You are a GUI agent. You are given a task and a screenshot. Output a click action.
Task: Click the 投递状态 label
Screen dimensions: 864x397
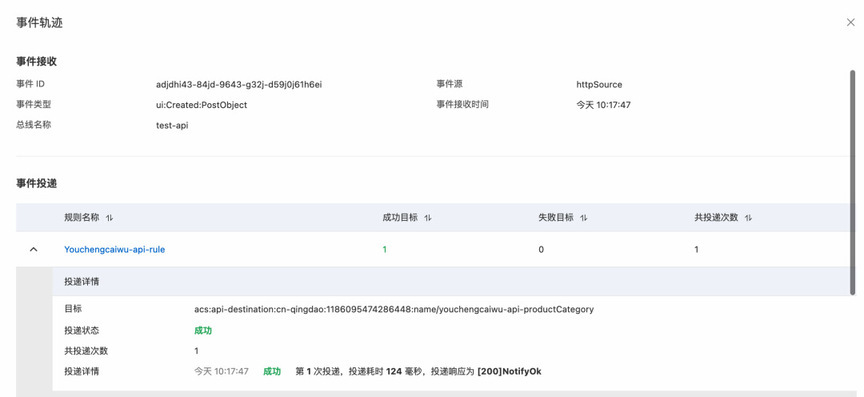82,330
